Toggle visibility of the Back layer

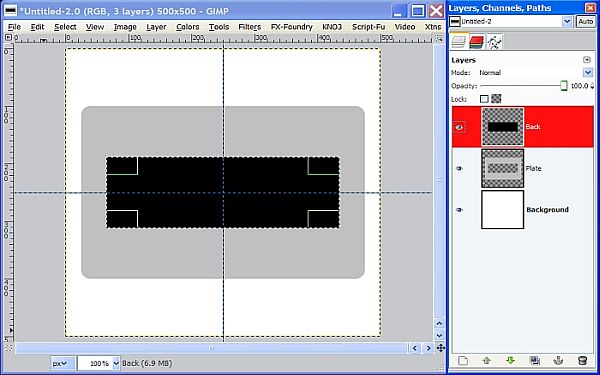point(459,127)
